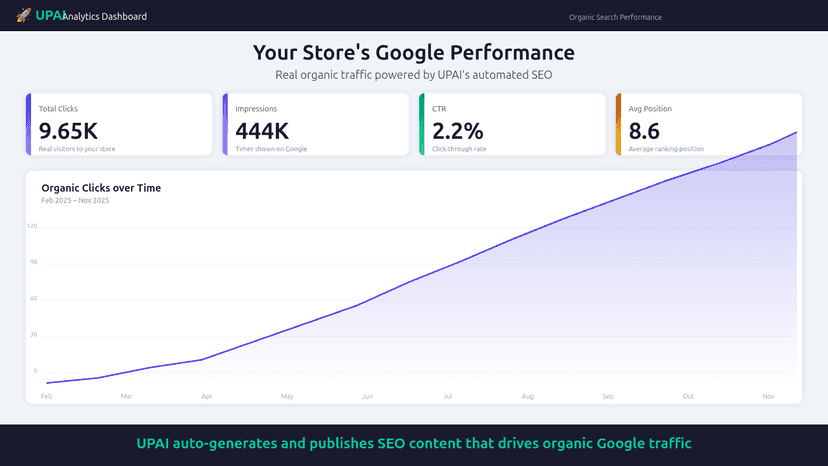The width and height of the screenshot is (828, 466).
Task: Click the 30 y-axis label
Action: click(x=34, y=334)
